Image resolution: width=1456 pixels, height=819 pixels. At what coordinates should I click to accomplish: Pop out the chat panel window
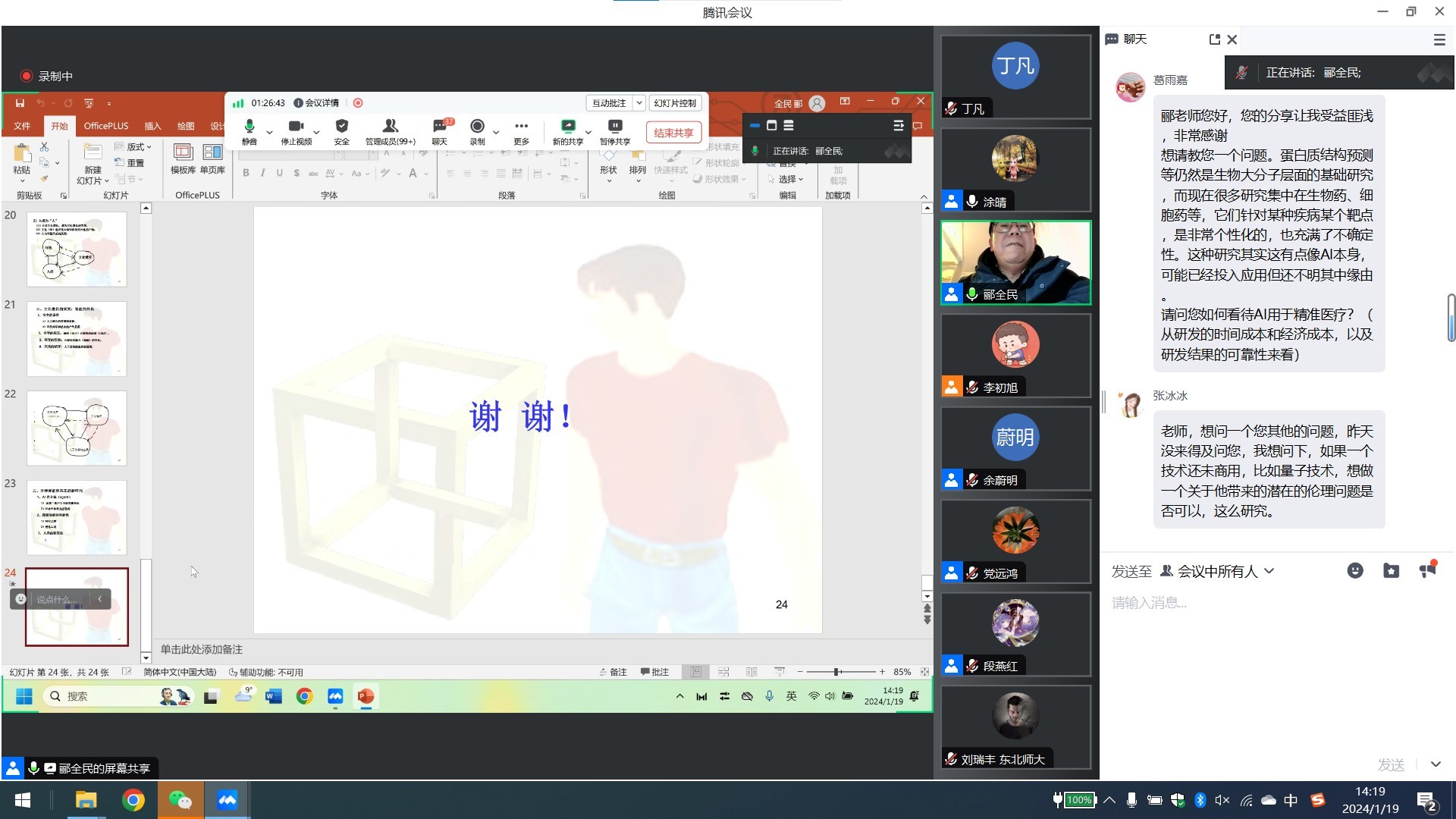pyautogui.click(x=1214, y=39)
